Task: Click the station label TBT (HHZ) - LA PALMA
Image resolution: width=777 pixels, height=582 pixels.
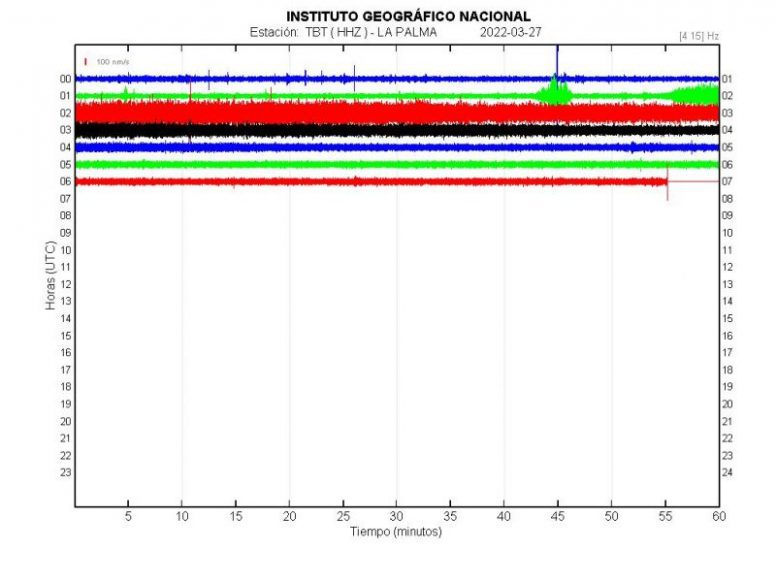Action: [342, 32]
